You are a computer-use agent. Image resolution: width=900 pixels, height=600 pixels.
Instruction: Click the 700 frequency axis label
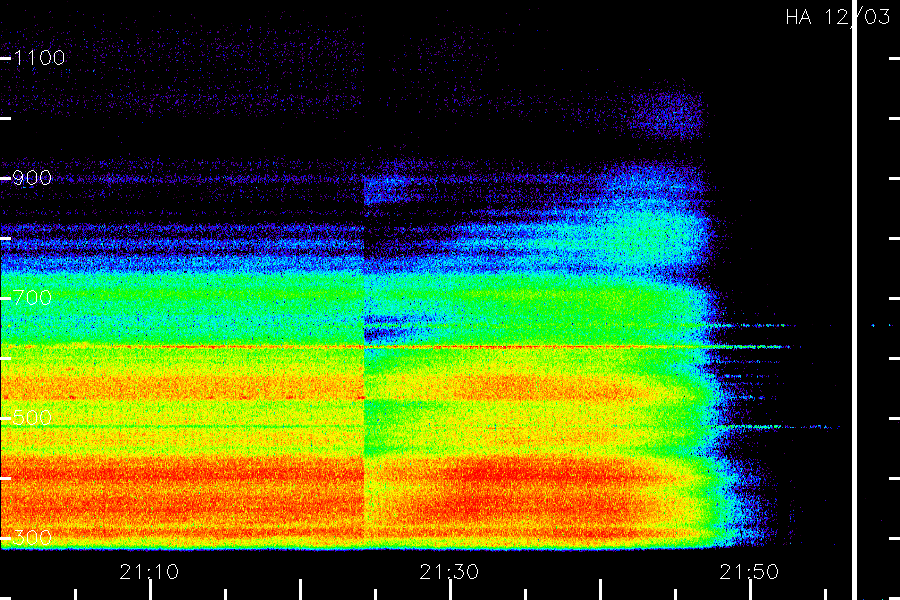tap(32, 298)
